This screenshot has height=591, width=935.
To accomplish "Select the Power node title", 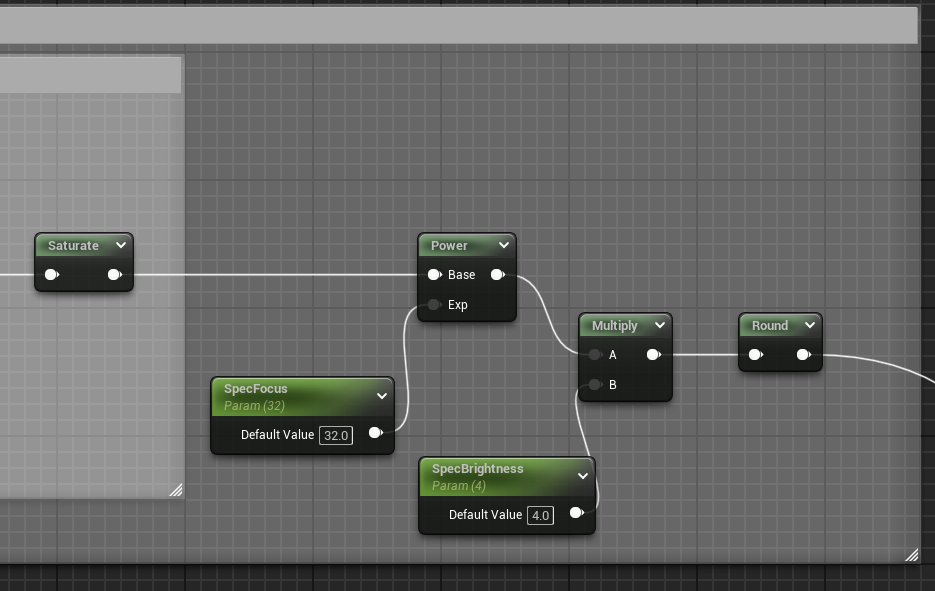I will click(x=449, y=246).
